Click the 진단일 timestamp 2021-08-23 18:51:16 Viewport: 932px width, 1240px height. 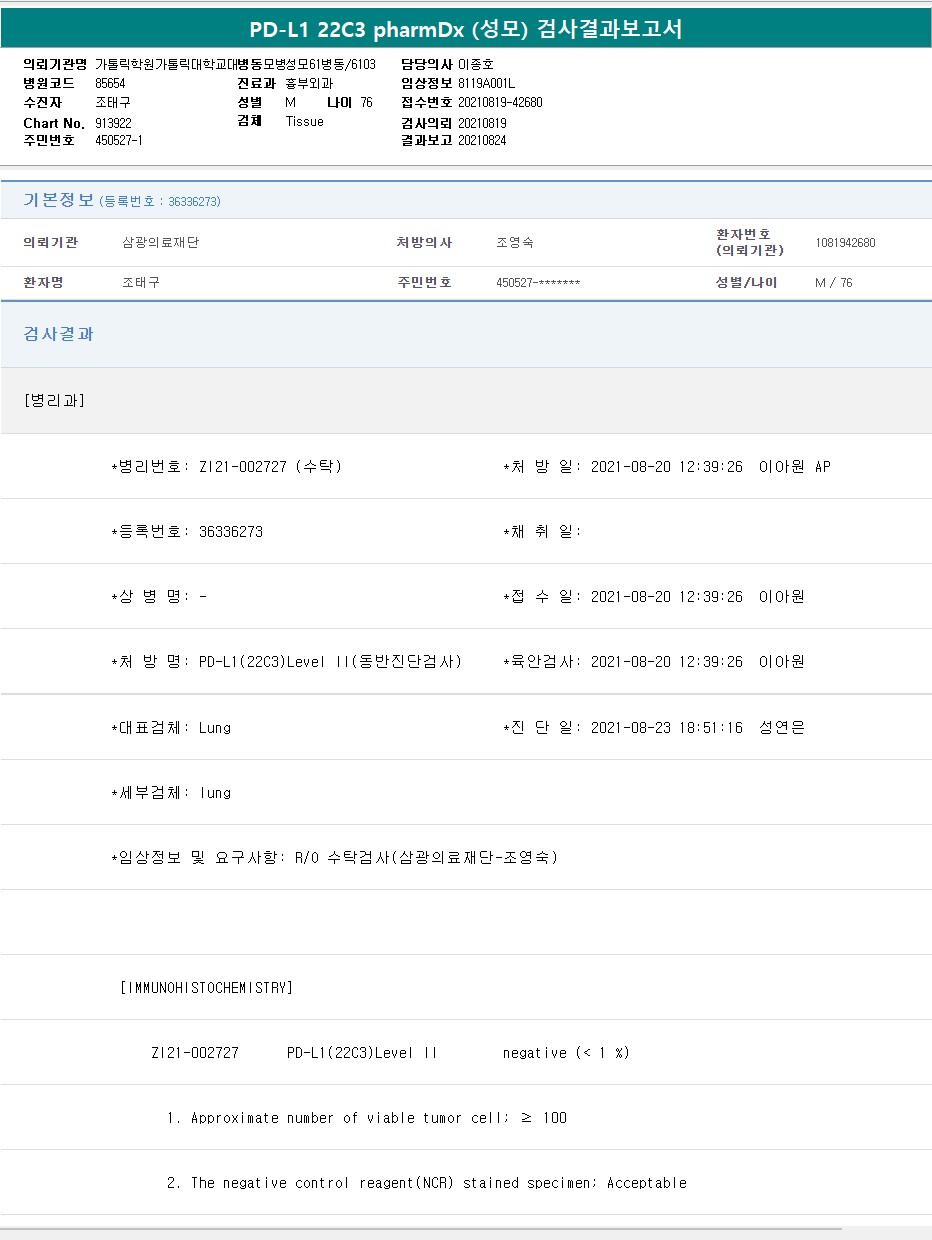pyautogui.click(x=666, y=727)
